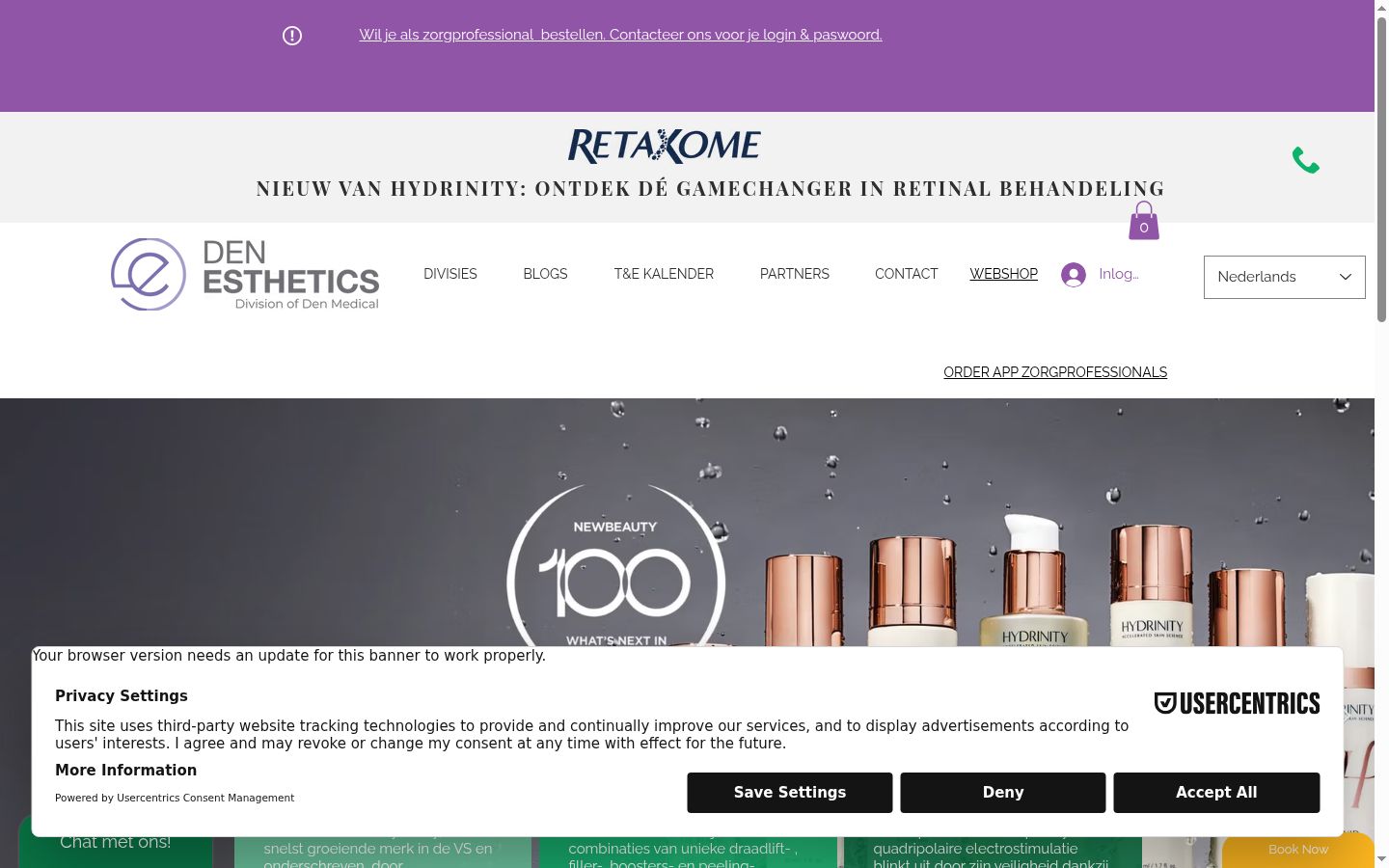Click the Retaxome logo
This screenshot has width=1389, height=868.
[x=665, y=146]
